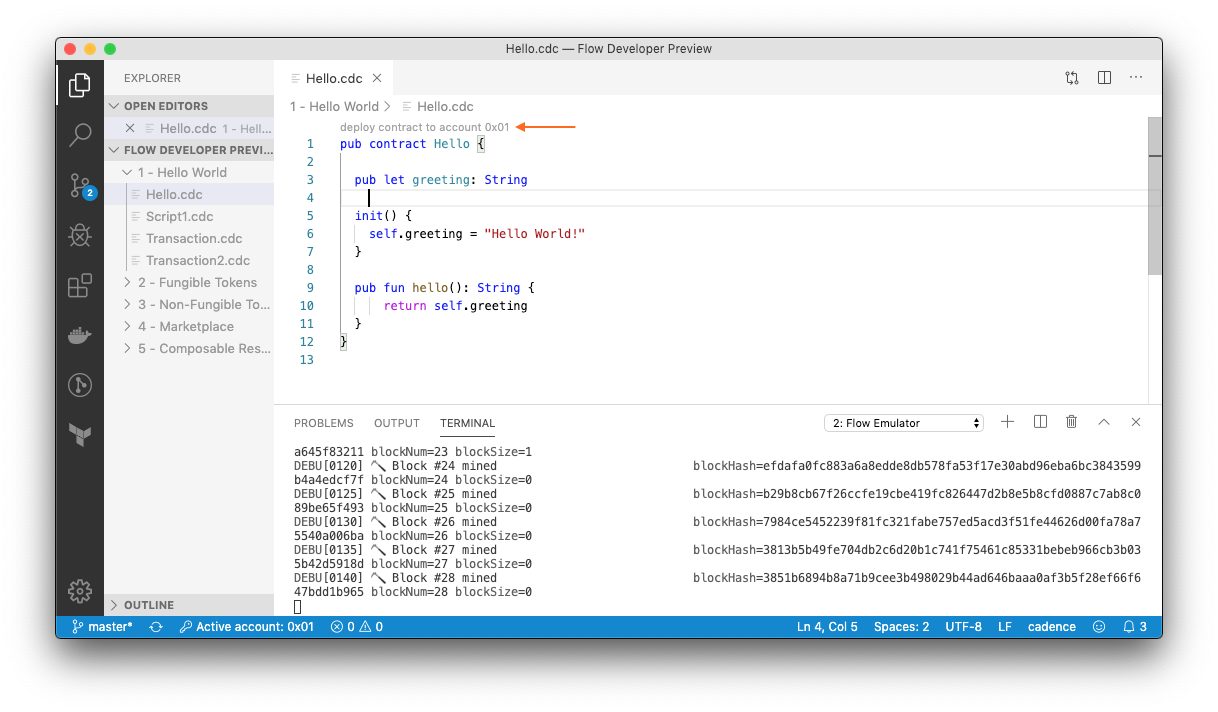The width and height of the screenshot is (1218, 712).
Task: Kill the terminal with trash icon
Action: [1072, 422]
